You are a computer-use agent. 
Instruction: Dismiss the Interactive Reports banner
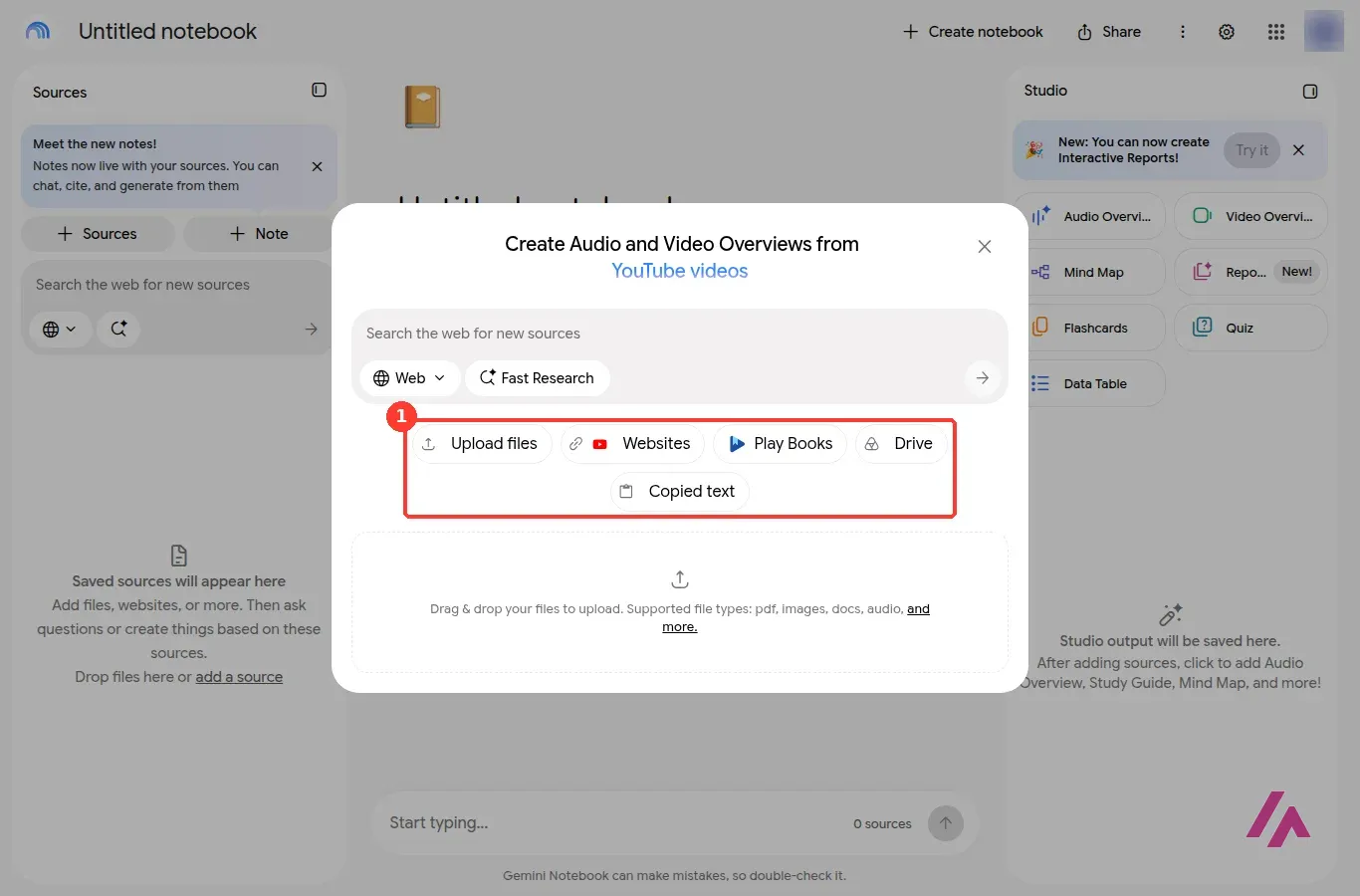click(1298, 150)
